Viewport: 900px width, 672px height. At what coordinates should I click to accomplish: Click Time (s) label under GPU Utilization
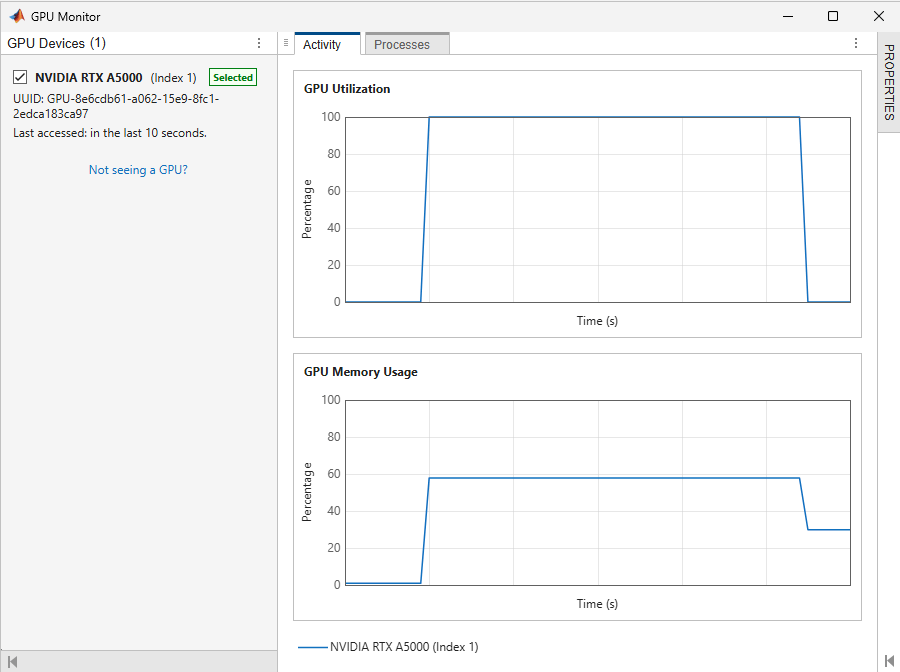[597, 321]
